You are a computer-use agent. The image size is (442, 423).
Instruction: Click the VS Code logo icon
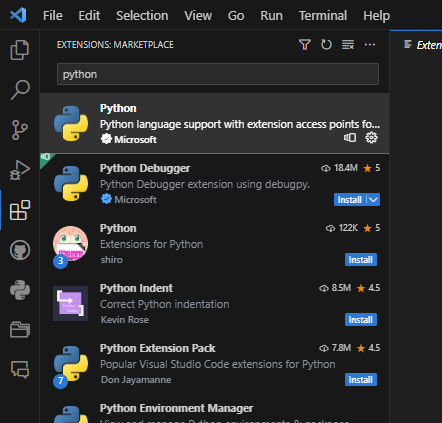18,15
